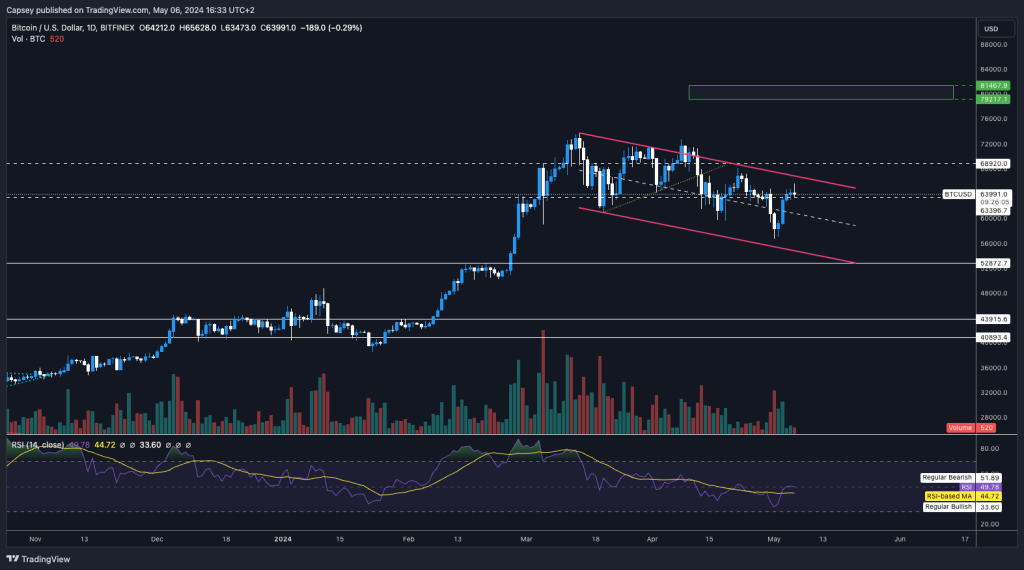Click the green target zone rectangle

click(821, 93)
